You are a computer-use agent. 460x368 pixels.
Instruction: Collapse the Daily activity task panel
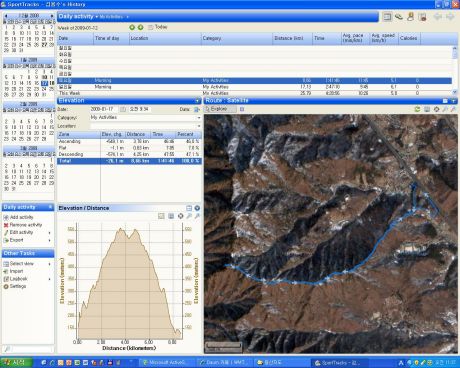click(50, 207)
